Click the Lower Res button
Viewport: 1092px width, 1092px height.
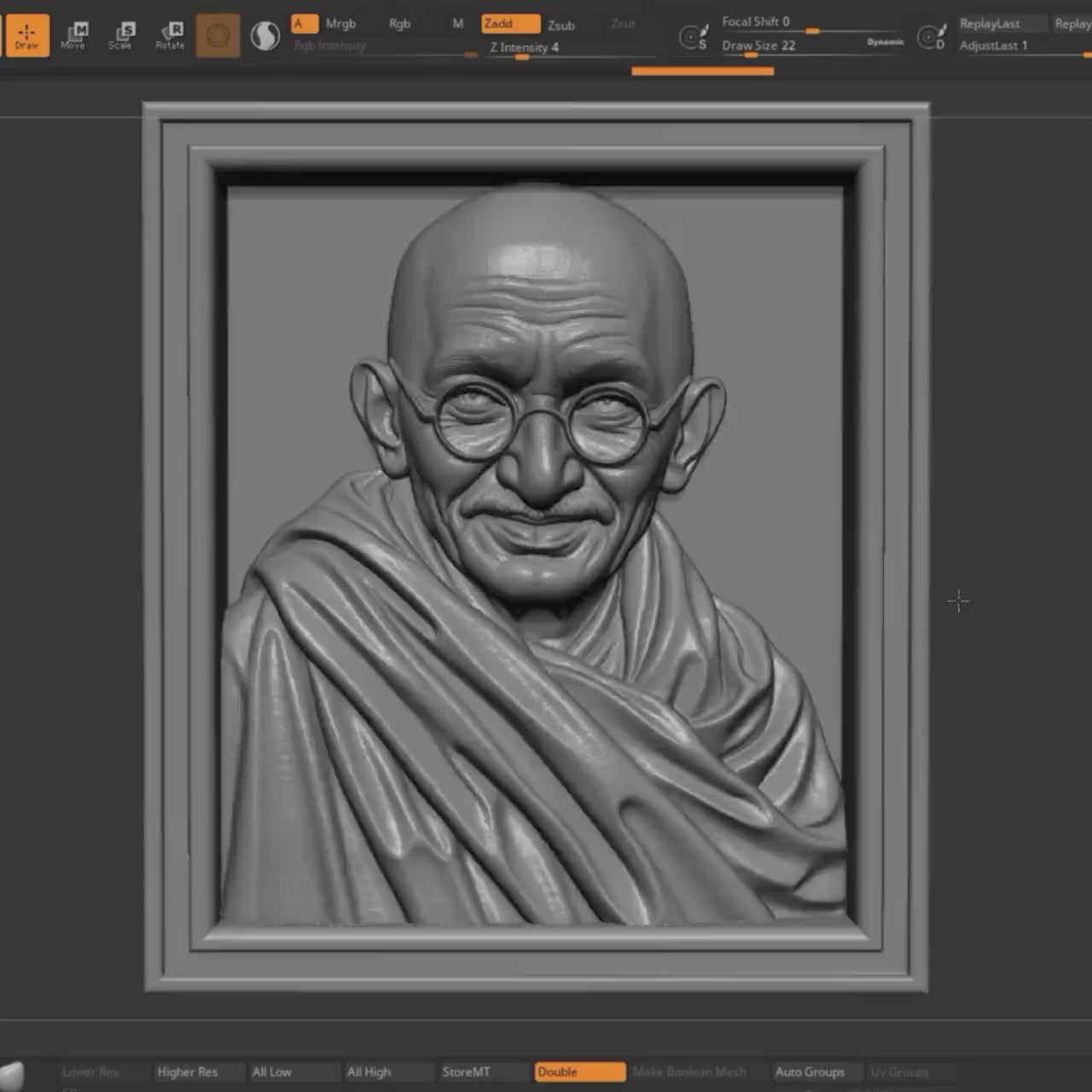[104, 1072]
